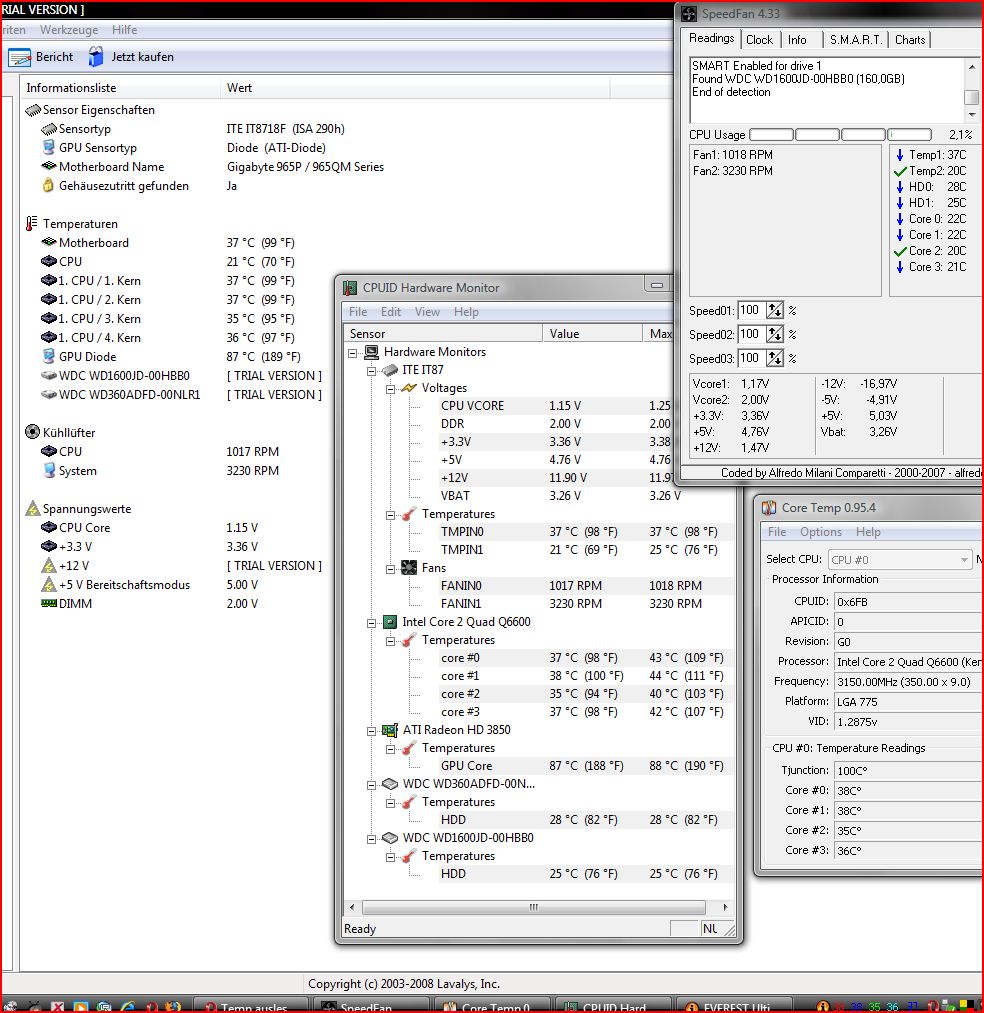Collapse the Fans node in CPUID

coord(390,569)
